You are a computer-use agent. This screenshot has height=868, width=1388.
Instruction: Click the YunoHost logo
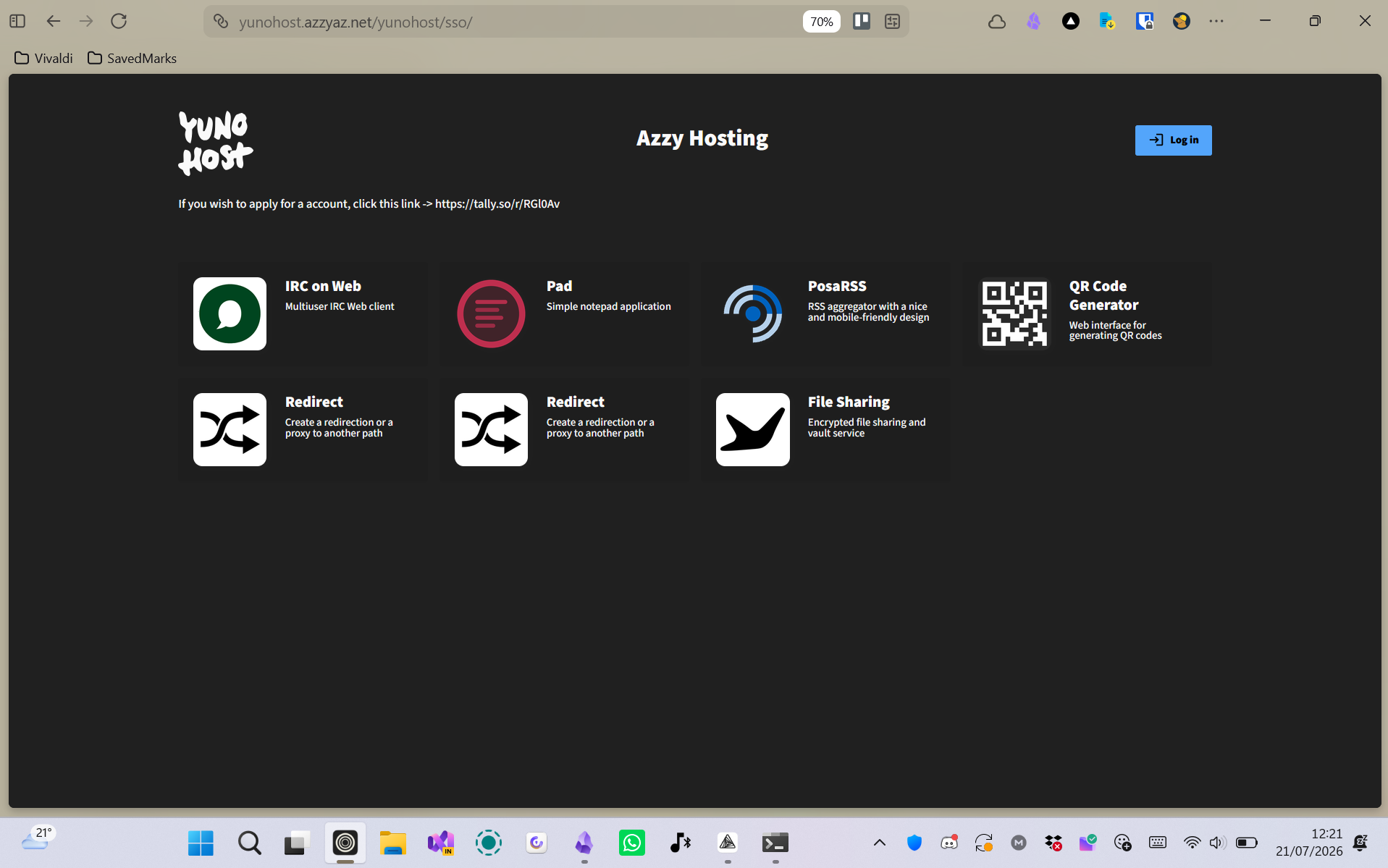click(216, 143)
